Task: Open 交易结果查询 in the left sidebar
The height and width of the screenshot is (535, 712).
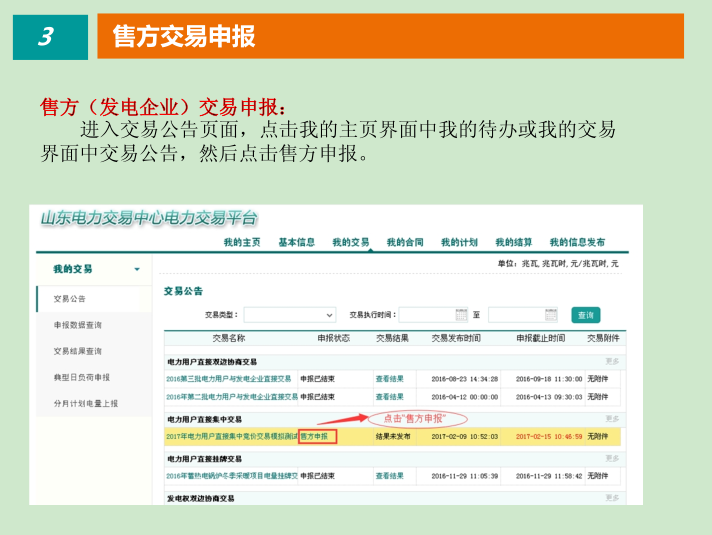Action: pyautogui.click(x=77, y=351)
